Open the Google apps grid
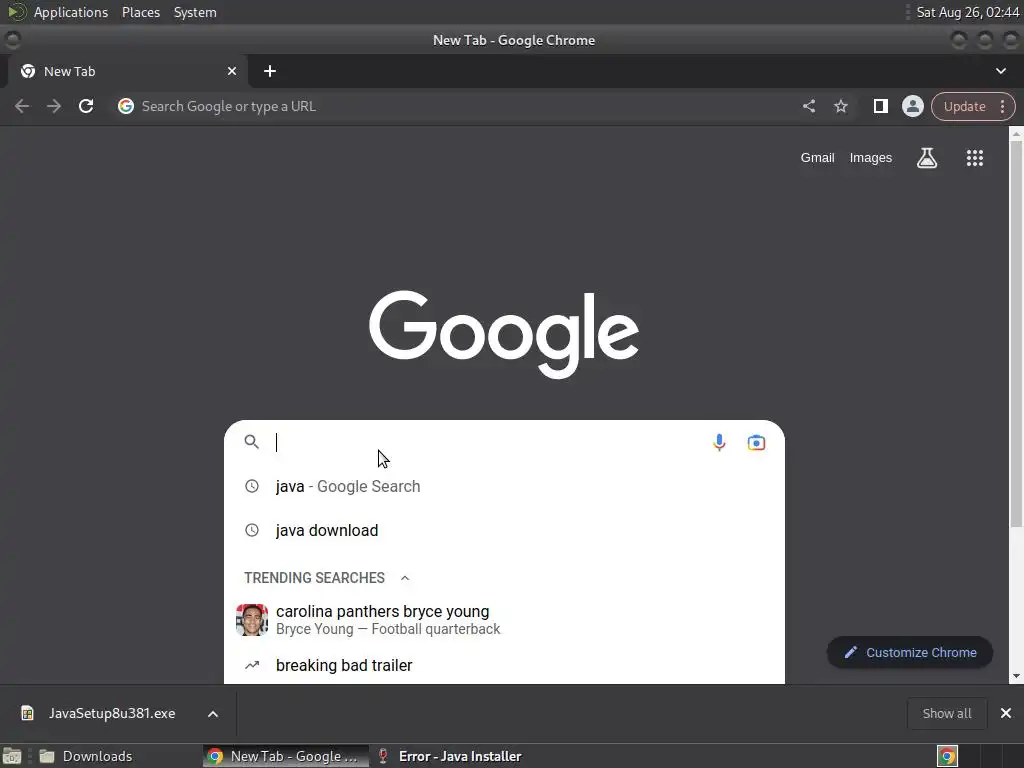 [x=974, y=157]
